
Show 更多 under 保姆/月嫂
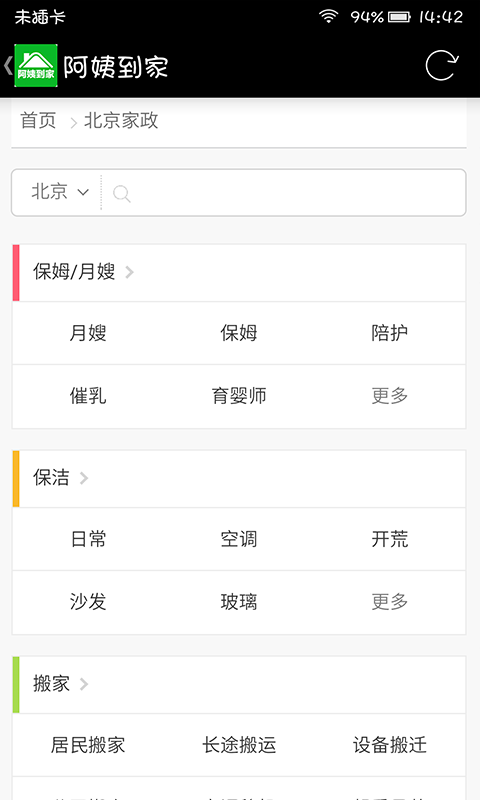(390, 396)
